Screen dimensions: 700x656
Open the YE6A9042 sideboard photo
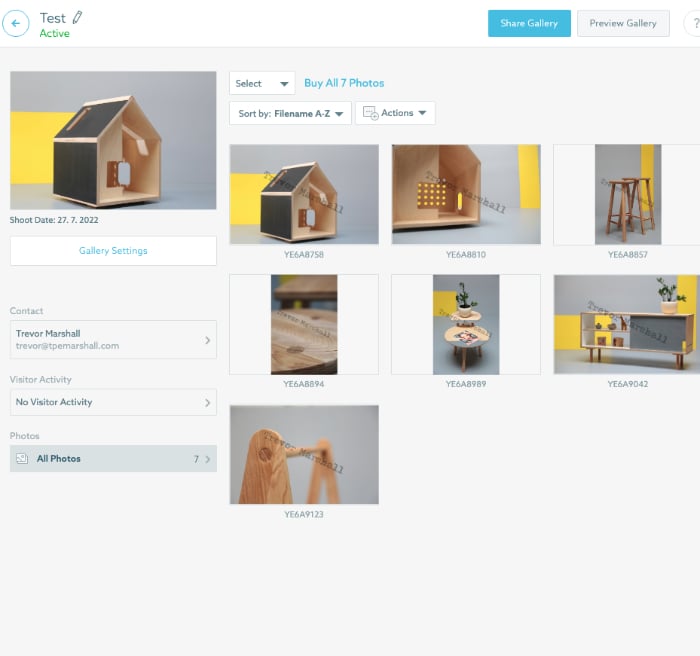point(625,324)
